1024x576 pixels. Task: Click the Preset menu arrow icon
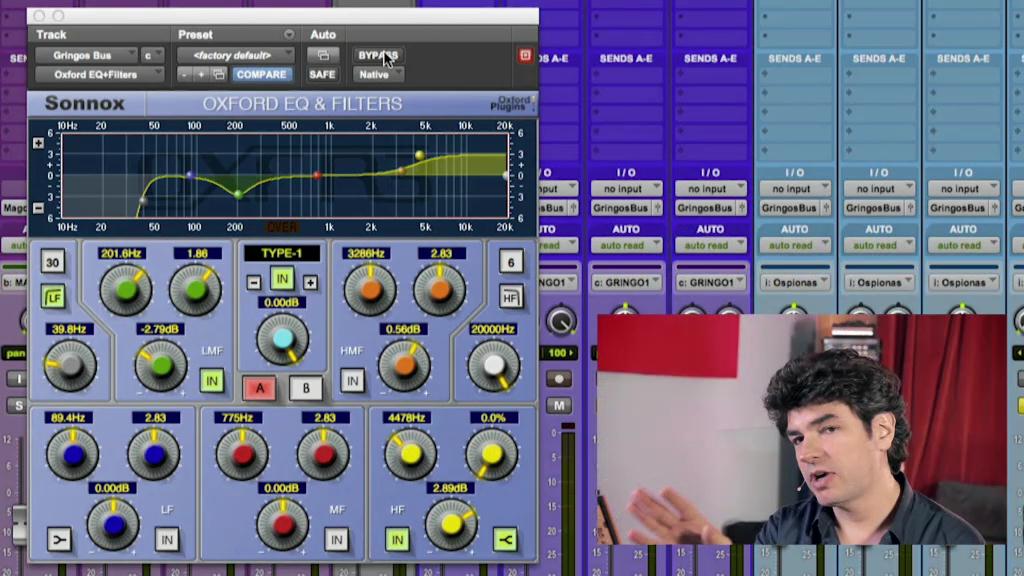[289, 35]
